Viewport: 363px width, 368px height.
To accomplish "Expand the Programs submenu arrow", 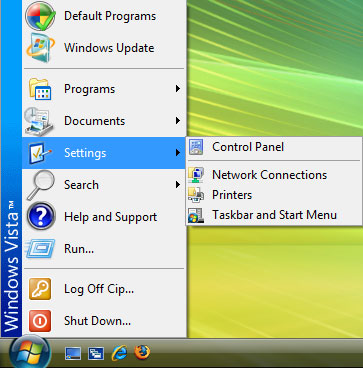I will pyautogui.click(x=178, y=89).
